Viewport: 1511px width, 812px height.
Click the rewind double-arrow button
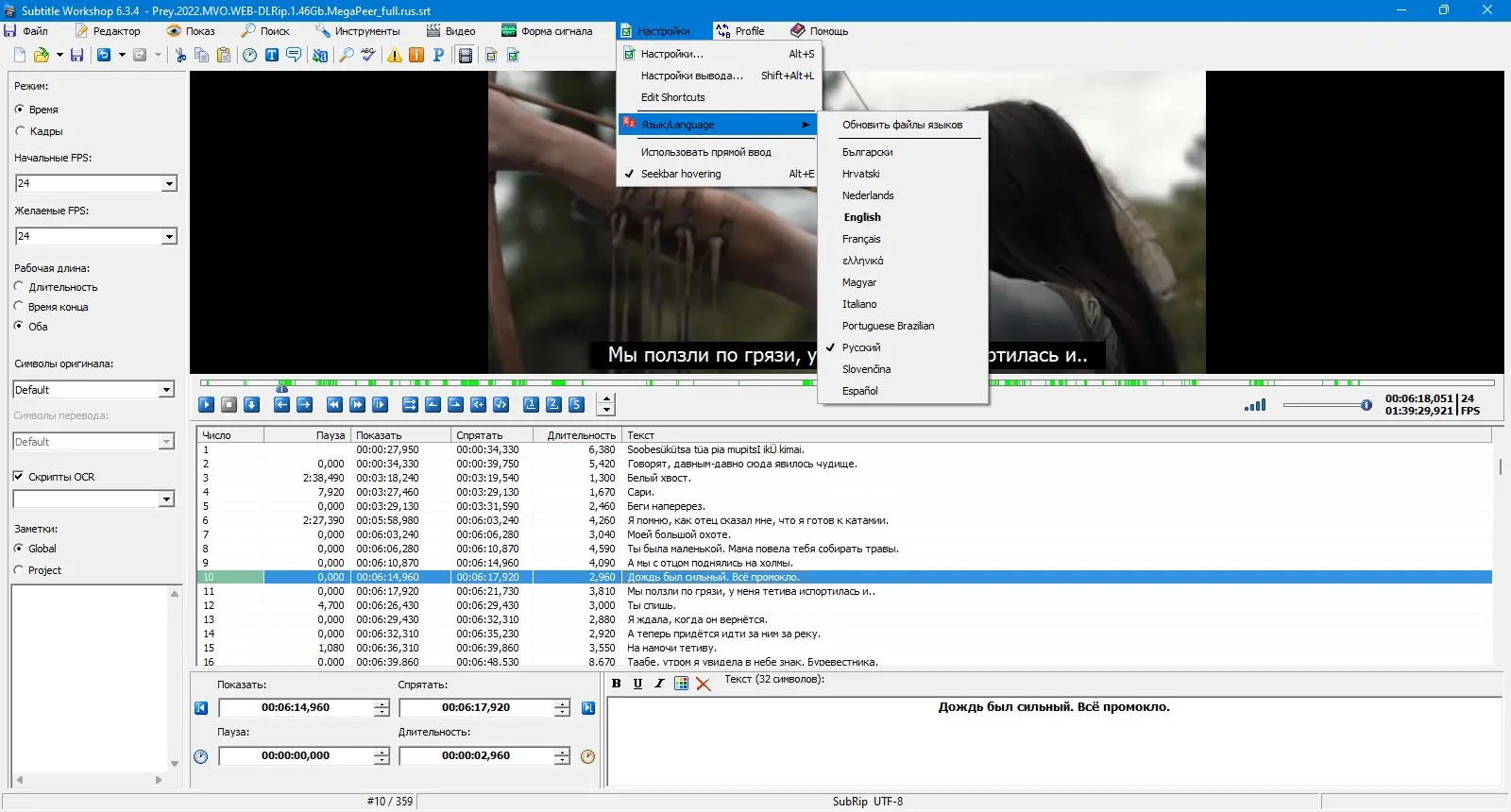coord(334,405)
